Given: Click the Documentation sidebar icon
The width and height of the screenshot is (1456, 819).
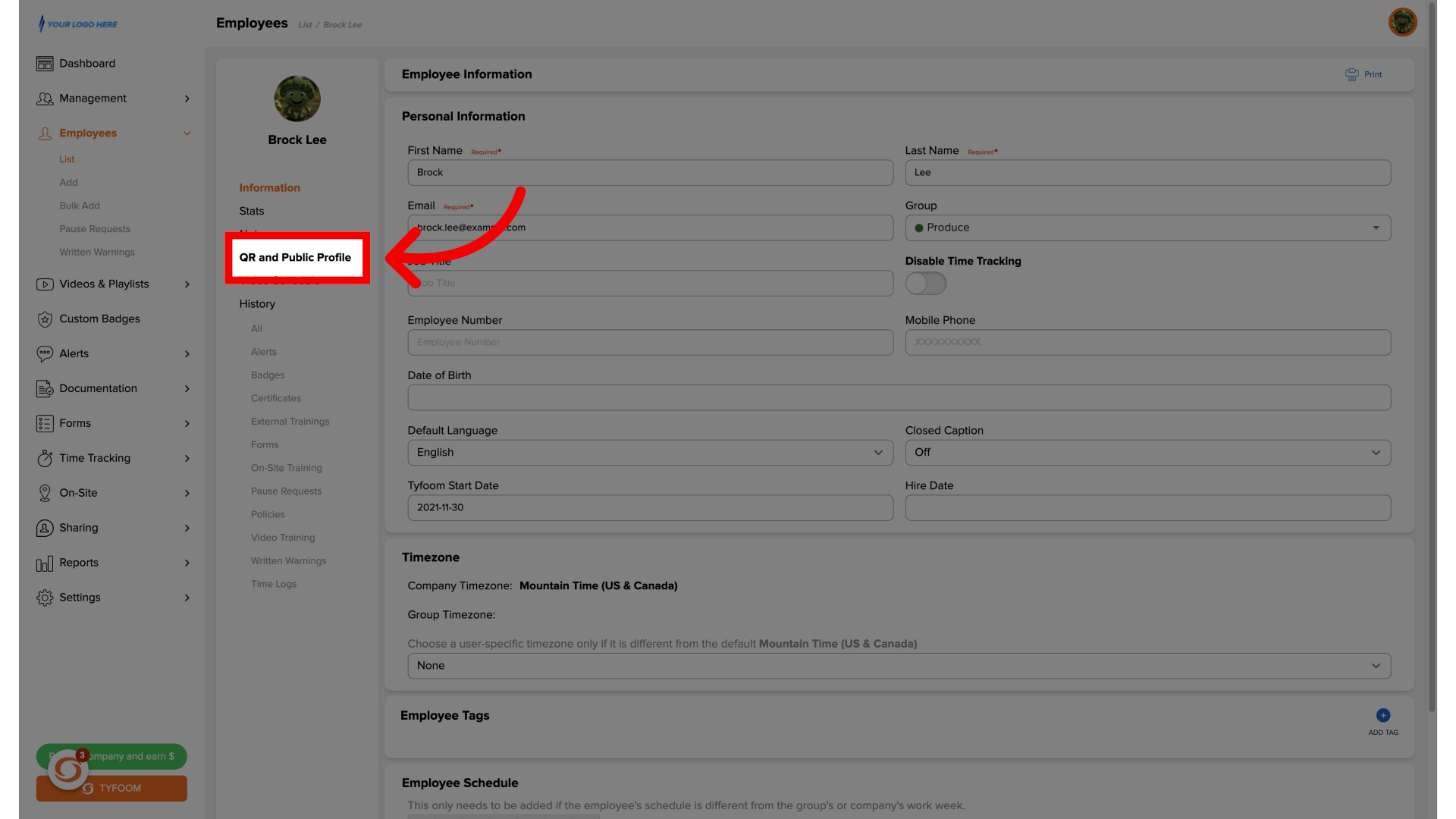Looking at the screenshot, I should [x=45, y=388].
